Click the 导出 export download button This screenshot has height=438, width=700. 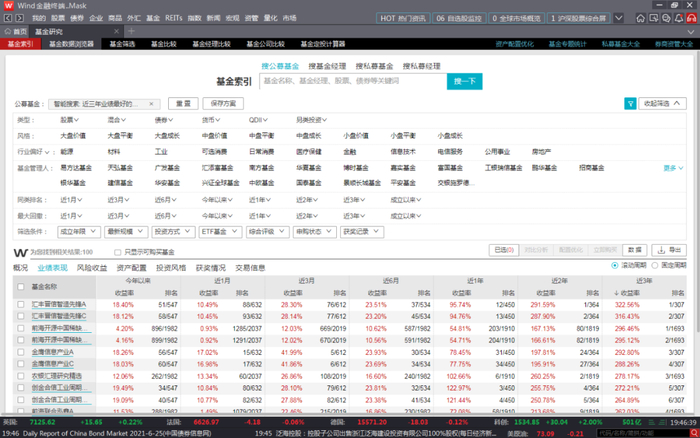[669, 250]
